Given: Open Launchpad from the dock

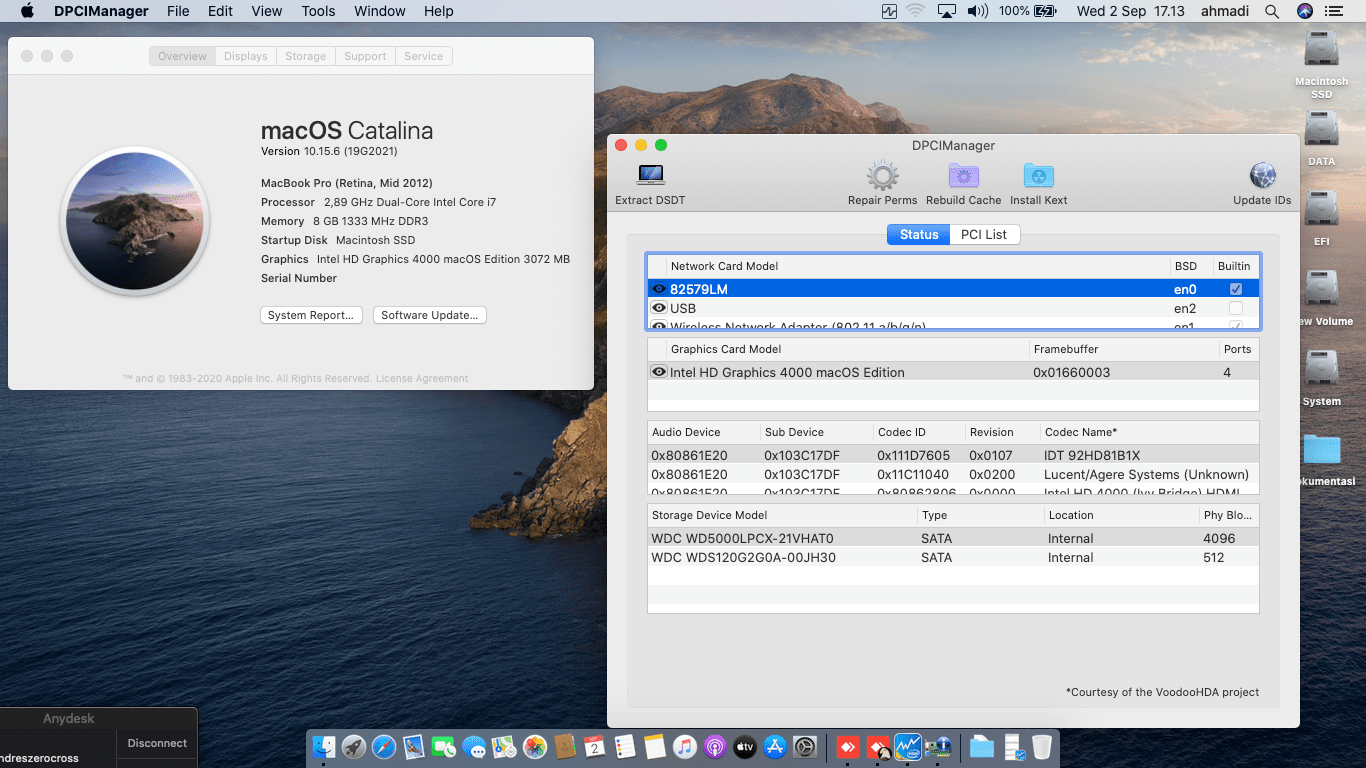Looking at the screenshot, I should pos(354,747).
